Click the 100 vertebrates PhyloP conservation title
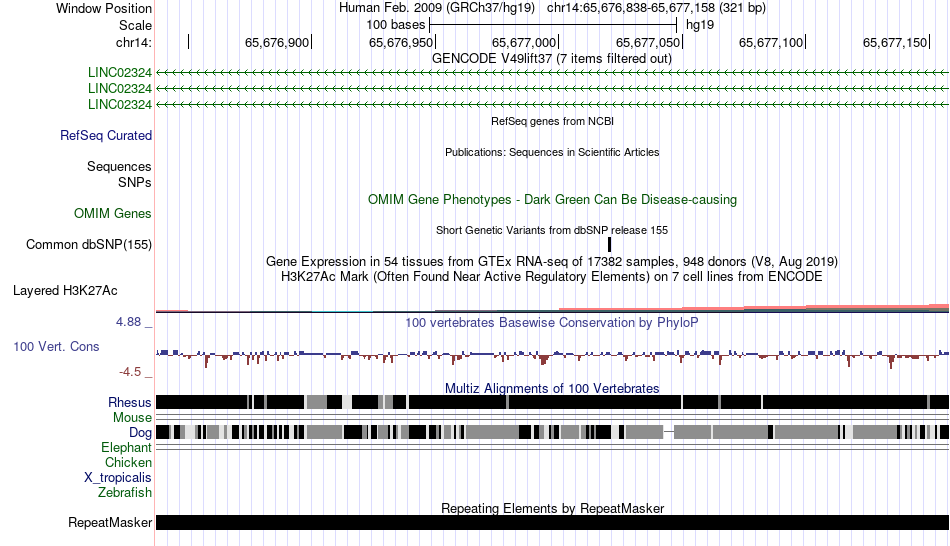The width and height of the screenshot is (950, 546). [552, 322]
